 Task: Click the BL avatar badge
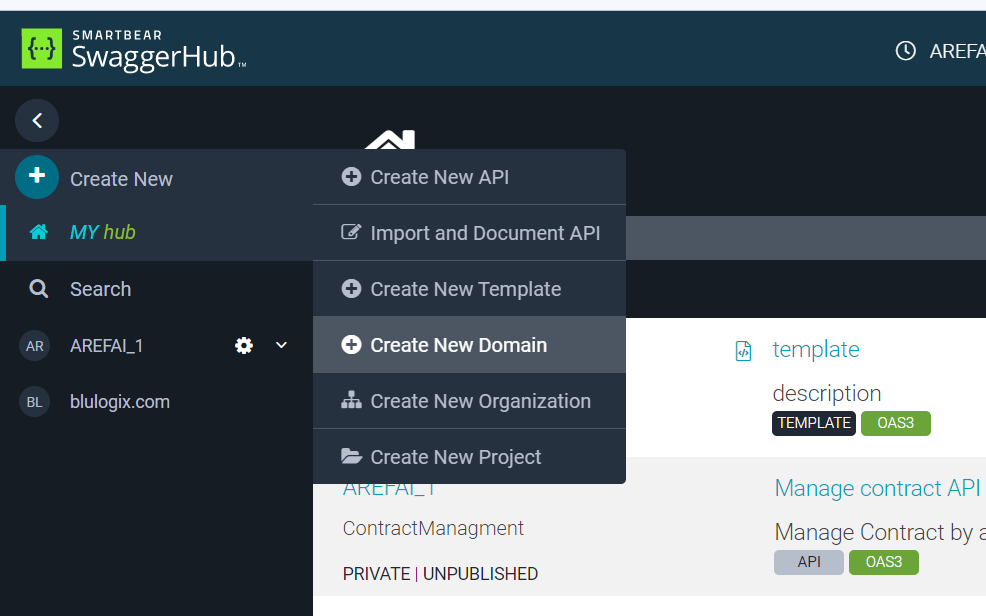(x=35, y=402)
